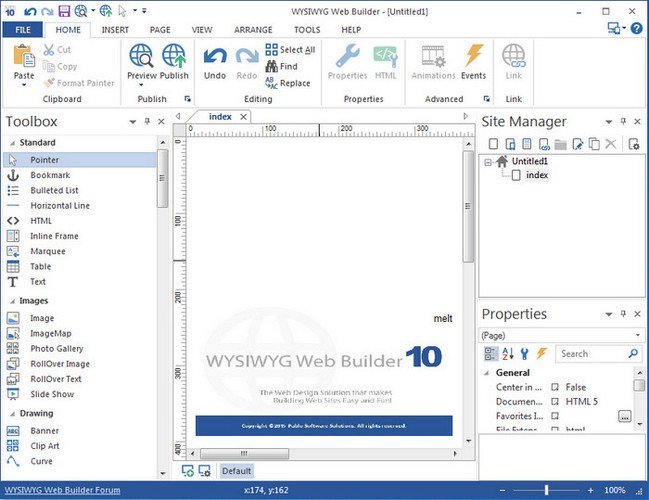Screen dimensions: 649x500
Task: Open Replace in the Editing group
Action: click(288, 83)
